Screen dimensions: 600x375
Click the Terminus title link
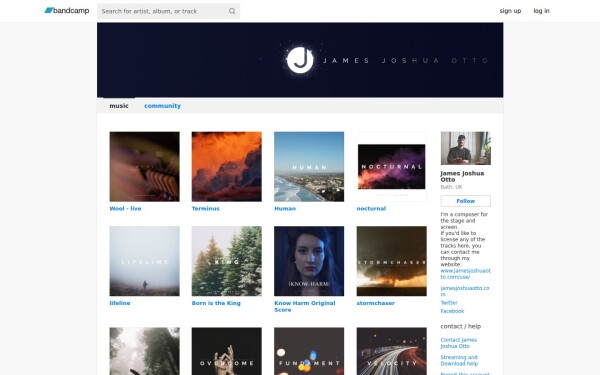pyautogui.click(x=205, y=209)
